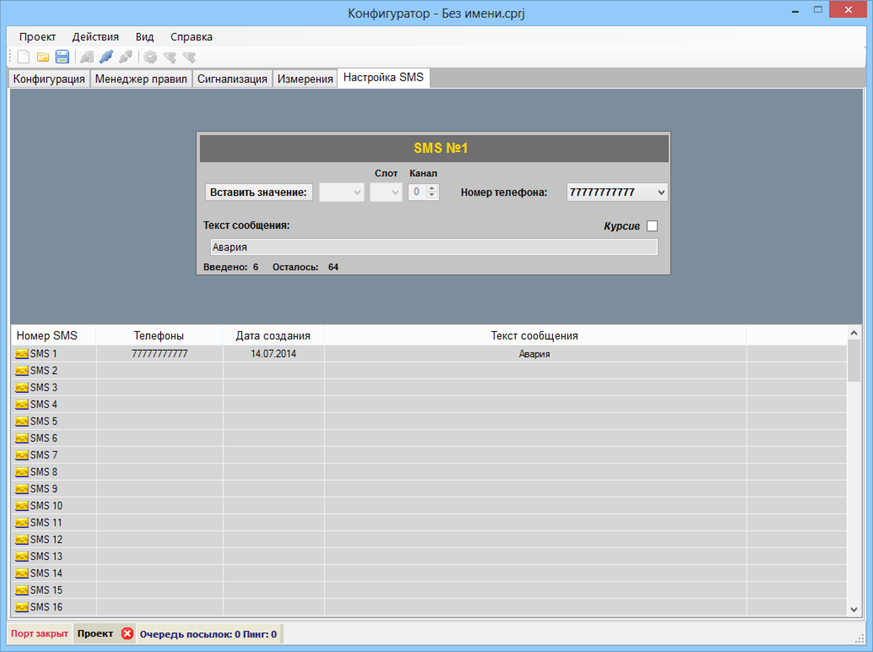873x652 pixels.
Task: Click the SMS list scrollbar down arrow
Action: click(854, 610)
